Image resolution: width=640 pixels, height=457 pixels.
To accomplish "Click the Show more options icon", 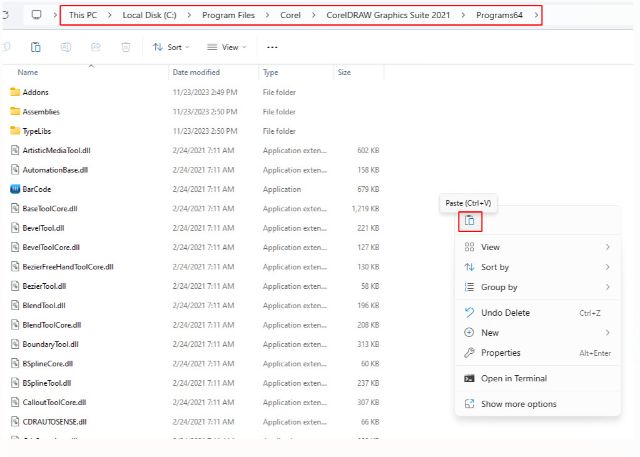I will [x=469, y=404].
